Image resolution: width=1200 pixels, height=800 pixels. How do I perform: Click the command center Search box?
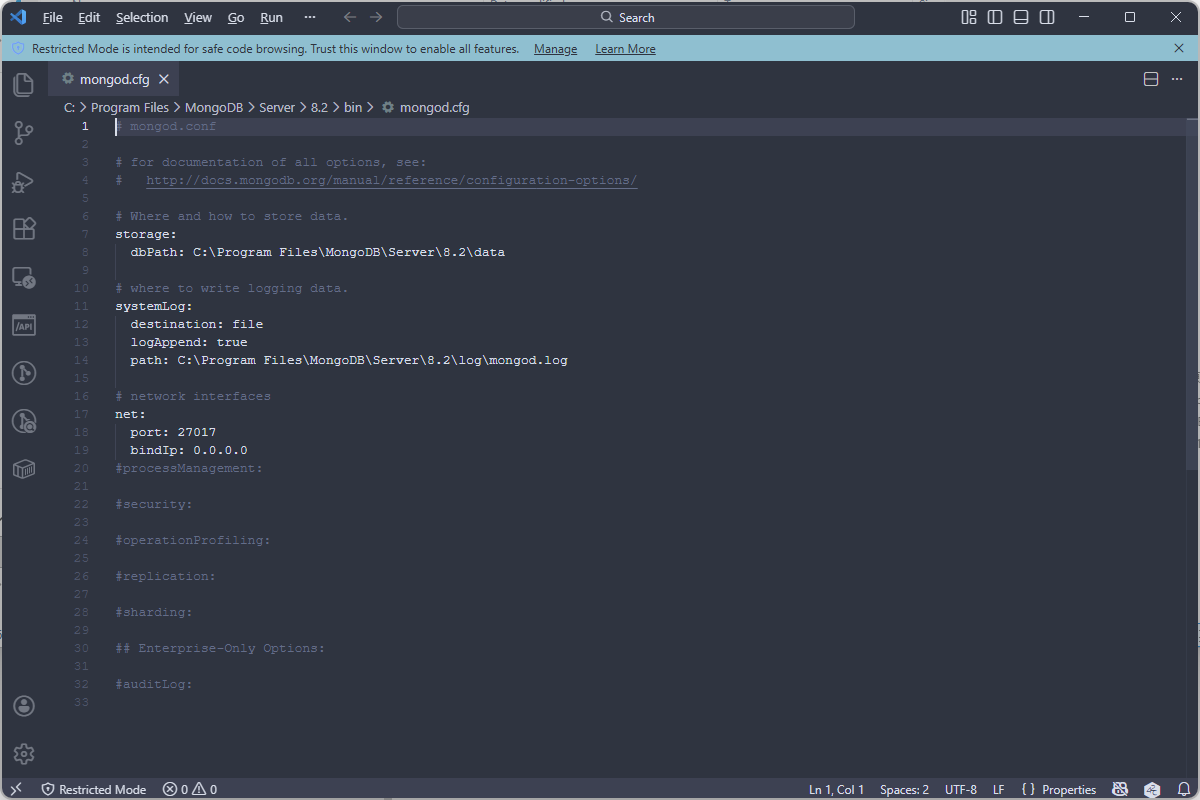point(626,17)
